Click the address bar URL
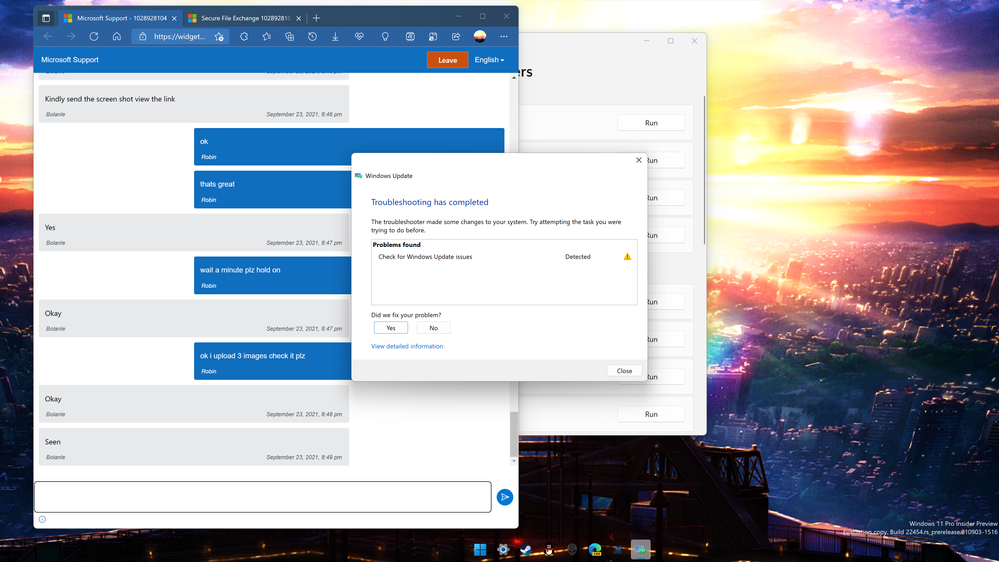The image size is (999, 562). (x=179, y=36)
